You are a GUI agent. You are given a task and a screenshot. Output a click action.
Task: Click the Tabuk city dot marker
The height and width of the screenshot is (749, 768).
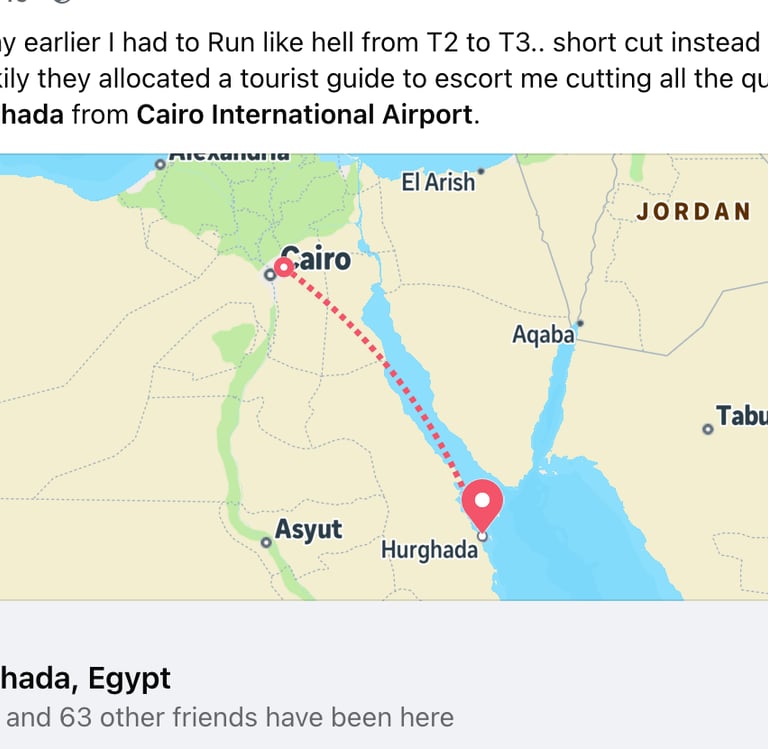708,429
